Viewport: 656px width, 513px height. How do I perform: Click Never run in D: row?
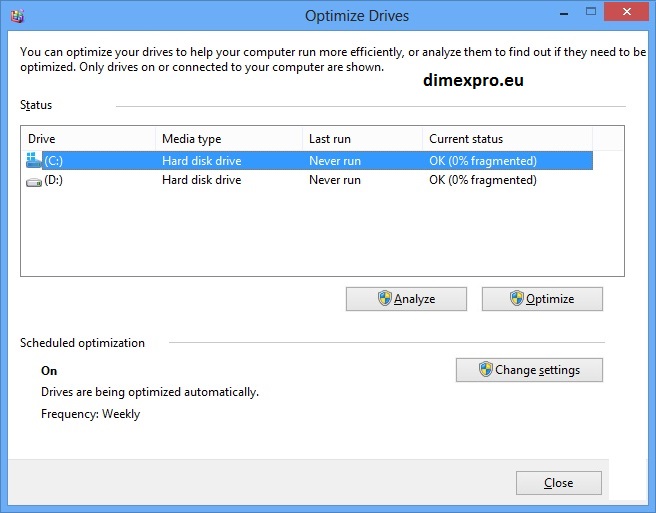335,180
